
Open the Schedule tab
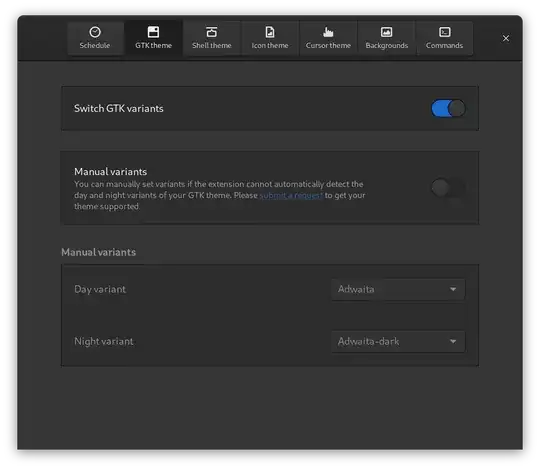tap(95, 38)
